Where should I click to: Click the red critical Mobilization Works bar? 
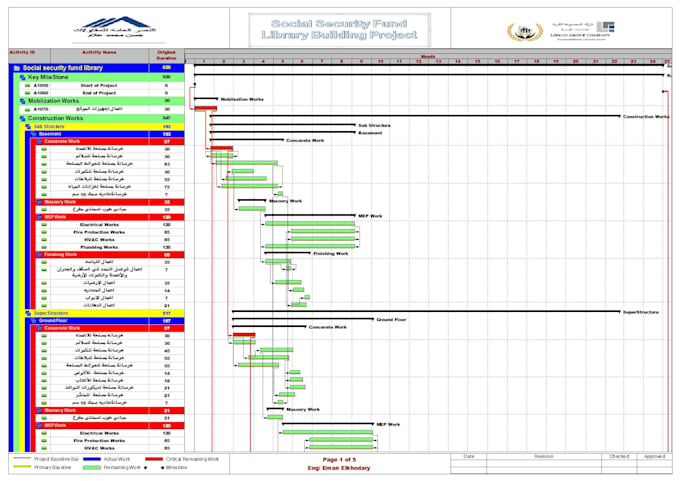pyautogui.click(x=206, y=108)
